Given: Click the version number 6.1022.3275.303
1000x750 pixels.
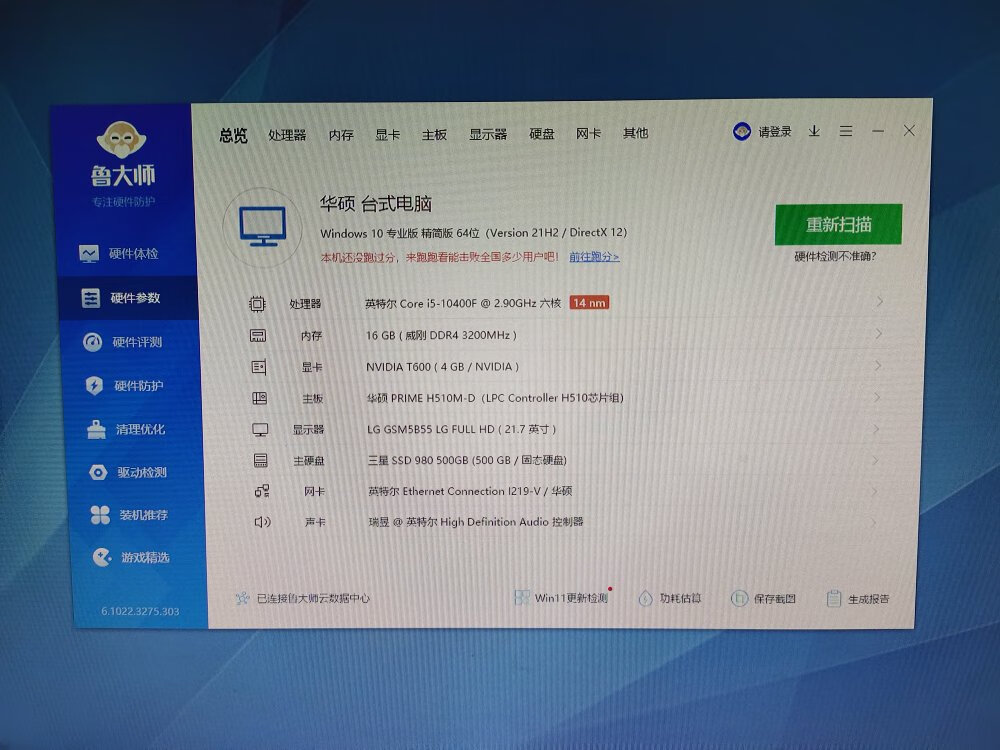Looking at the screenshot, I should pyautogui.click(x=140, y=611).
